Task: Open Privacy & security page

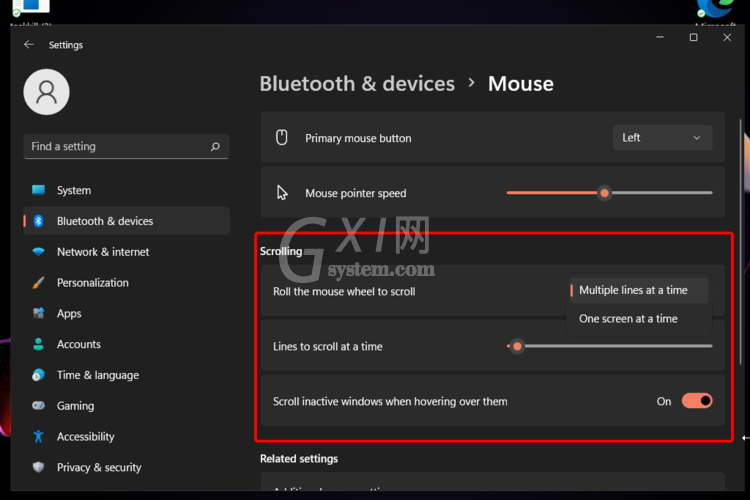Action: (x=126, y=467)
